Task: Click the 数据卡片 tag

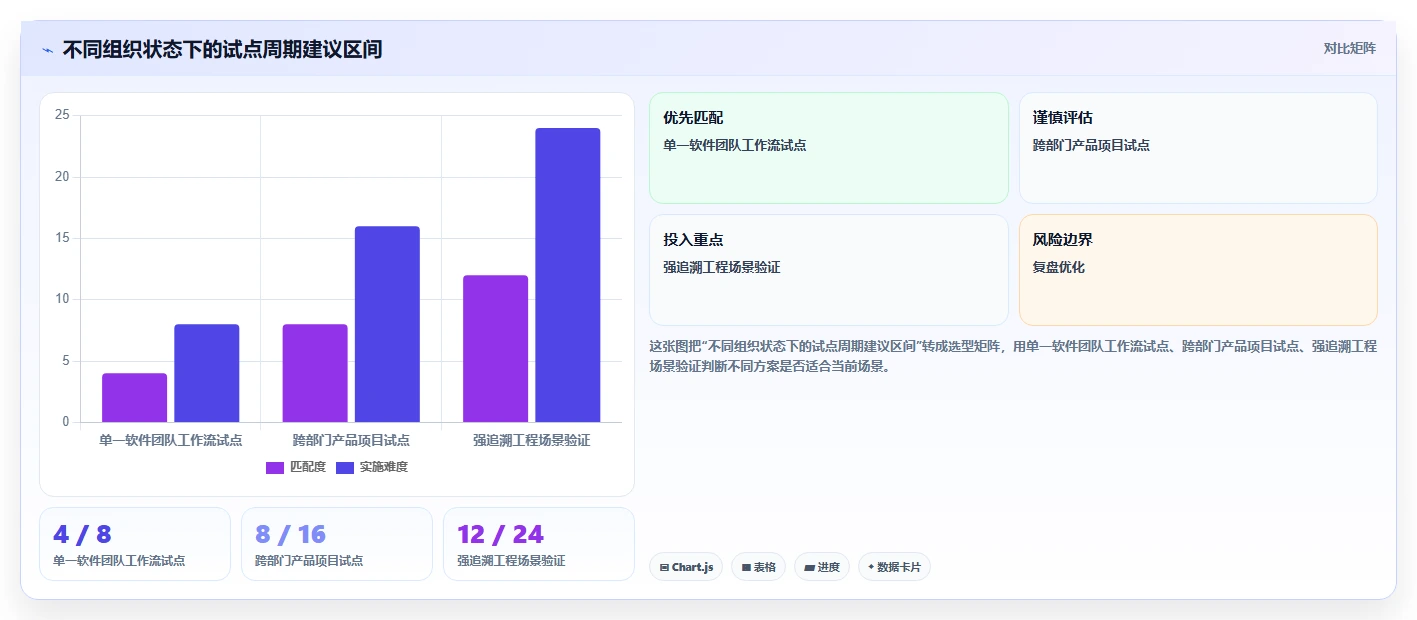Action: (894, 567)
